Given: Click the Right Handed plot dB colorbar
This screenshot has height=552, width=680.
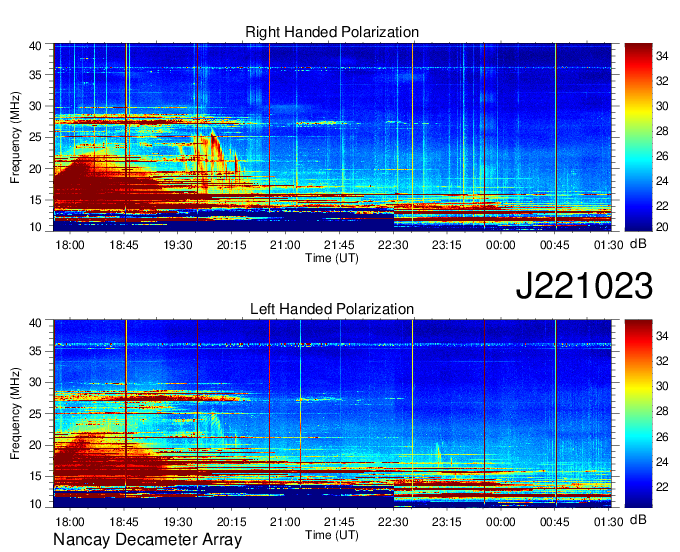Looking at the screenshot, I should (638, 137).
